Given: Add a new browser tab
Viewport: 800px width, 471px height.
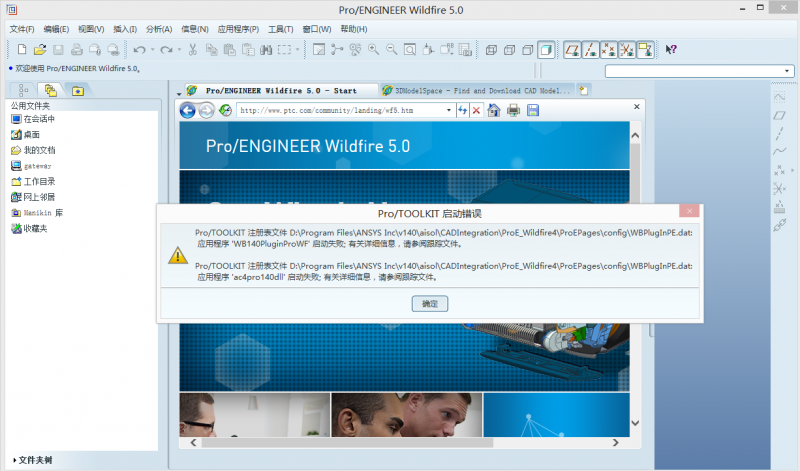Looking at the screenshot, I should tap(584, 91).
